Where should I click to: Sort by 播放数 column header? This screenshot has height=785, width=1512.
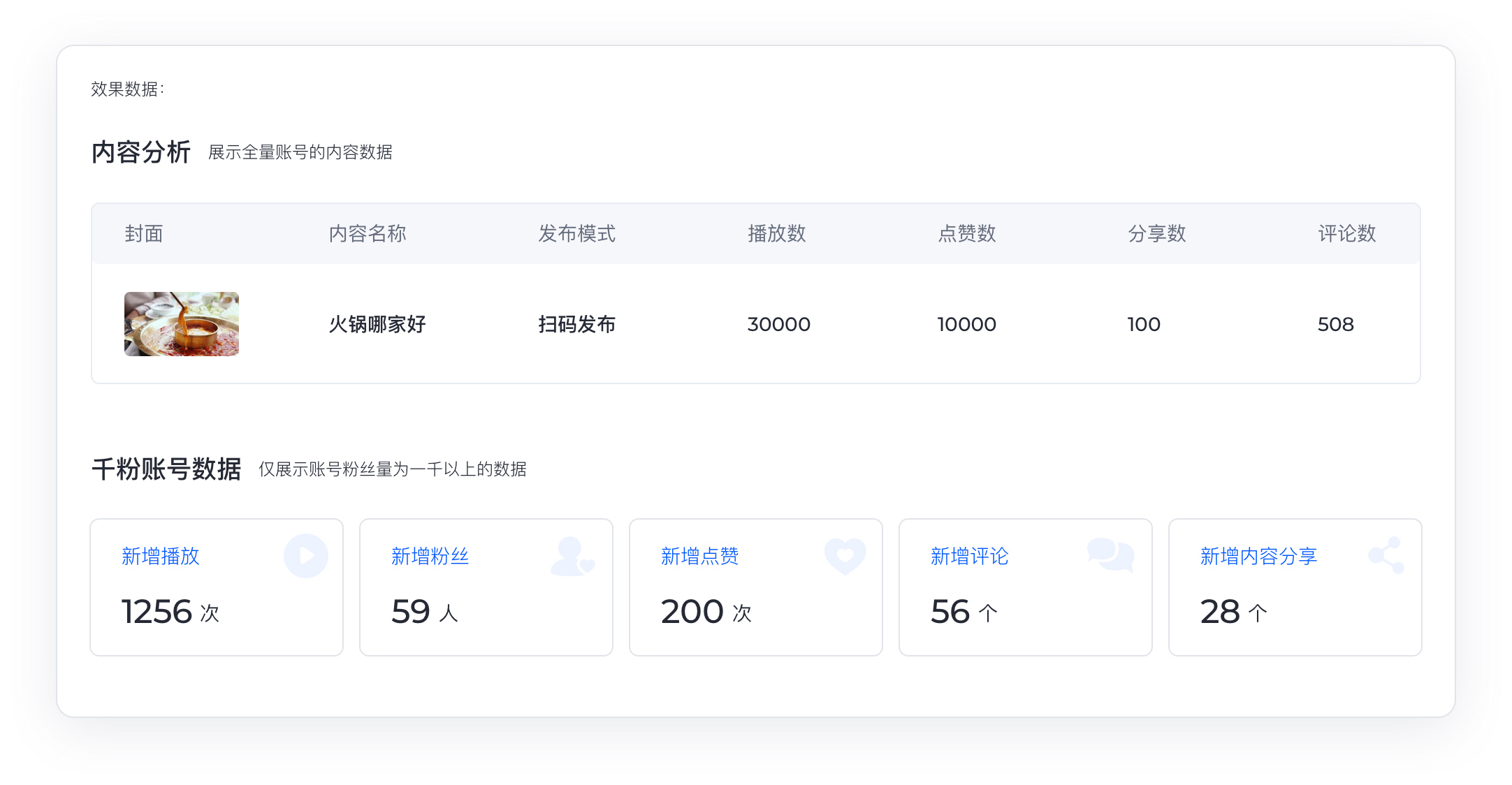777,233
